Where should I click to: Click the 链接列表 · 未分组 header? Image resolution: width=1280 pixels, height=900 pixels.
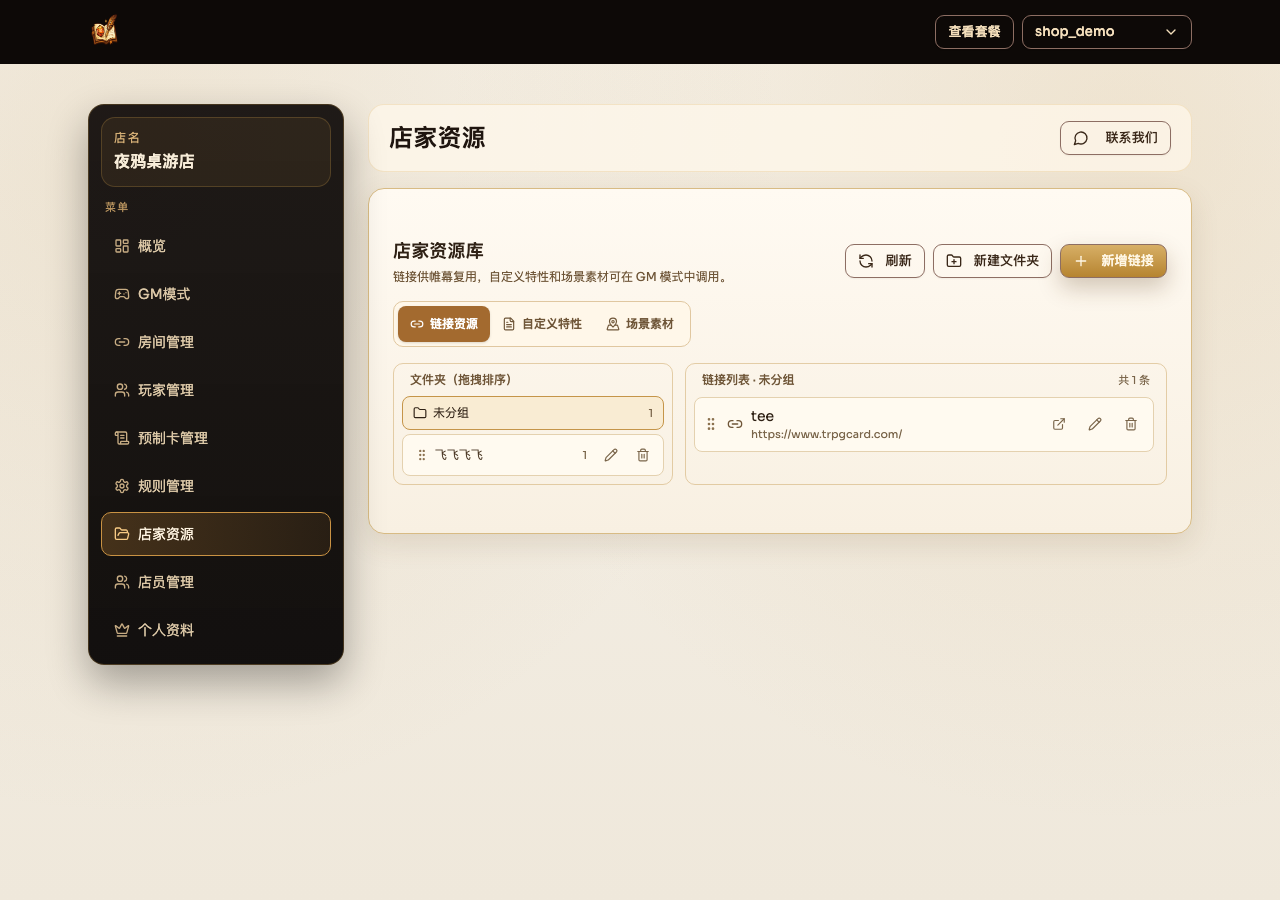748,380
